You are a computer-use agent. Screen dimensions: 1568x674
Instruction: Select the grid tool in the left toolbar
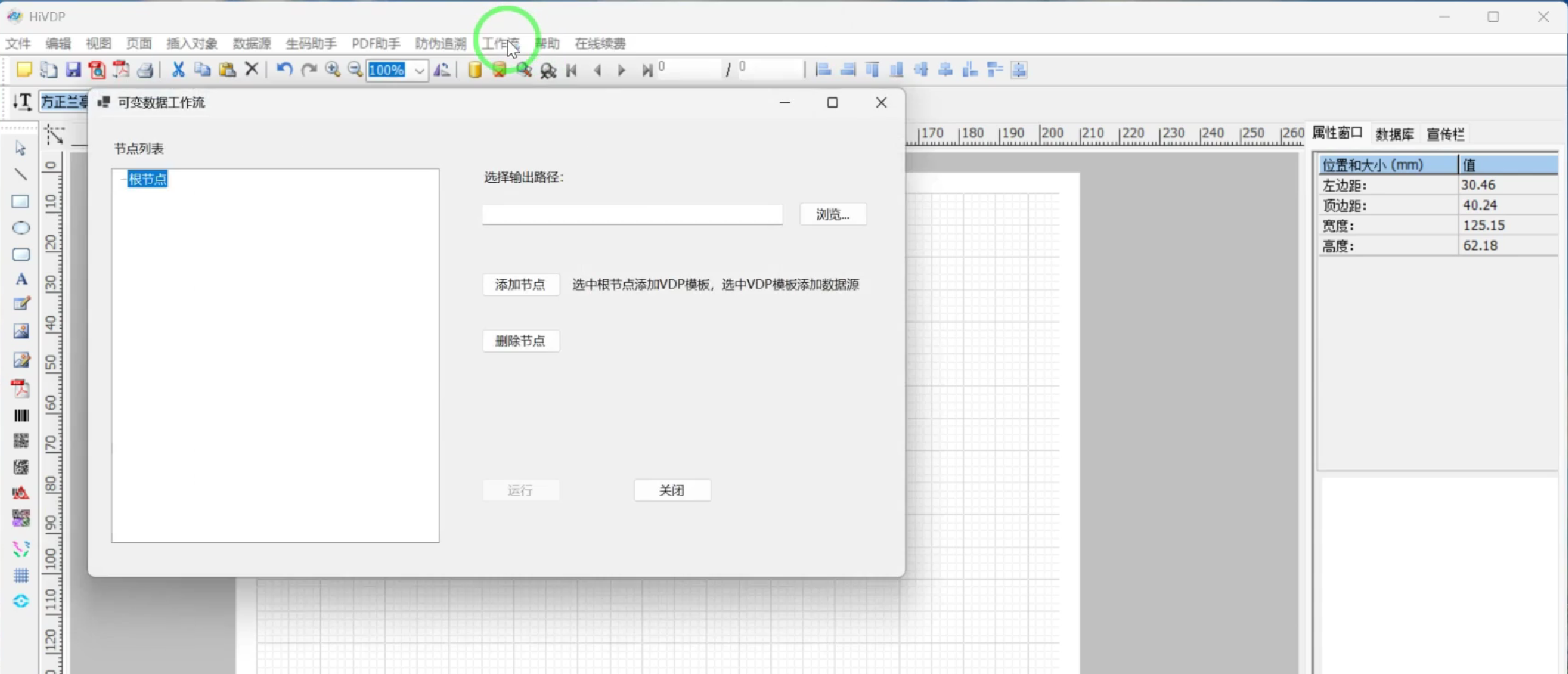[20, 575]
